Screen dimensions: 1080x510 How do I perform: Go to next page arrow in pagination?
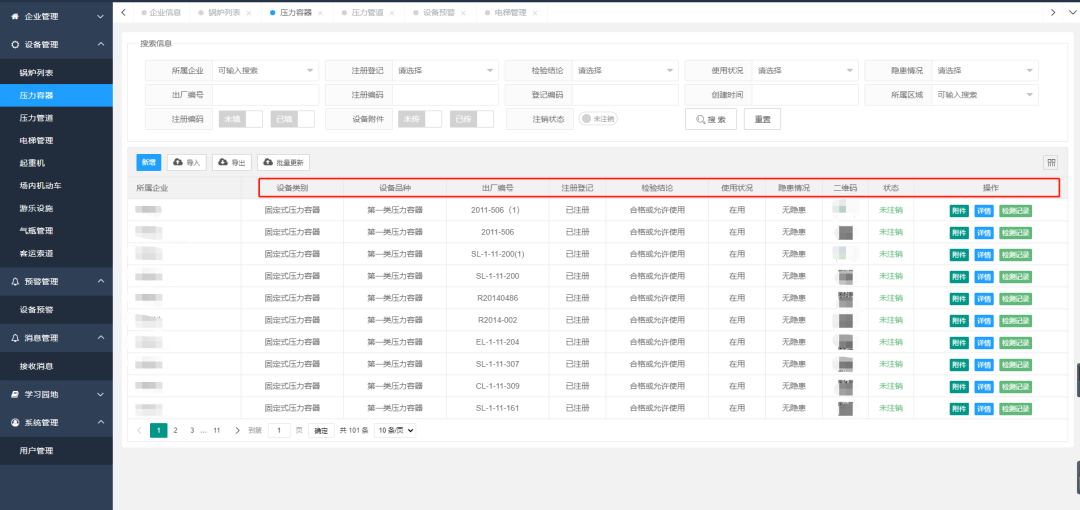click(x=237, y=430)
